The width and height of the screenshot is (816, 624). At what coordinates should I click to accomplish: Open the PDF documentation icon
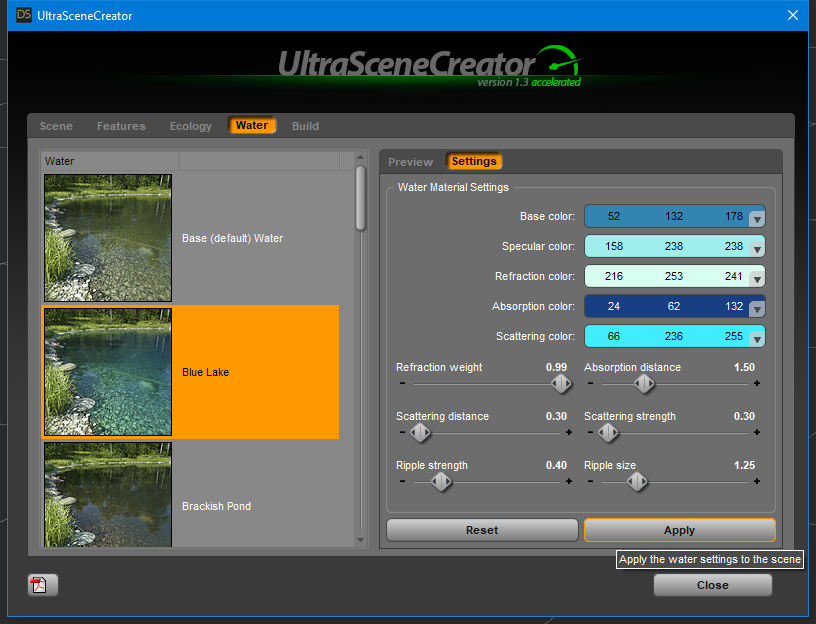tap(42, 585)
